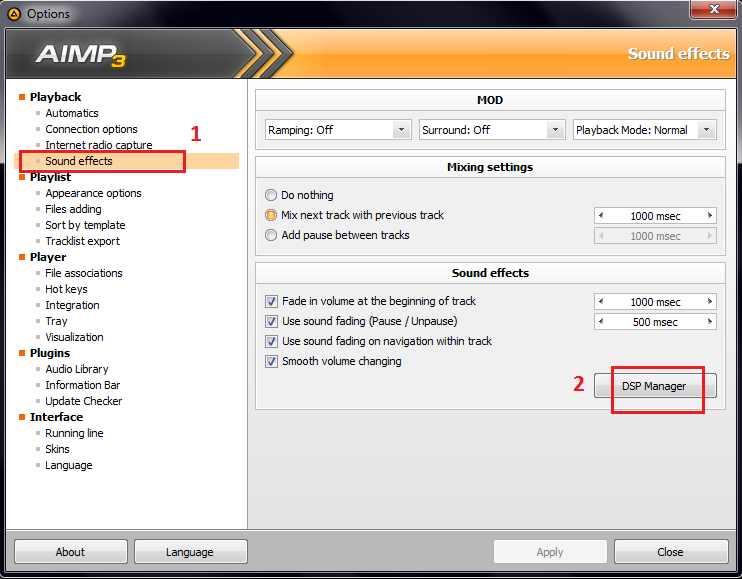This screenshot has width=742, height=579.
Task: Open Internet radio capture page
Action: point(99,145)
